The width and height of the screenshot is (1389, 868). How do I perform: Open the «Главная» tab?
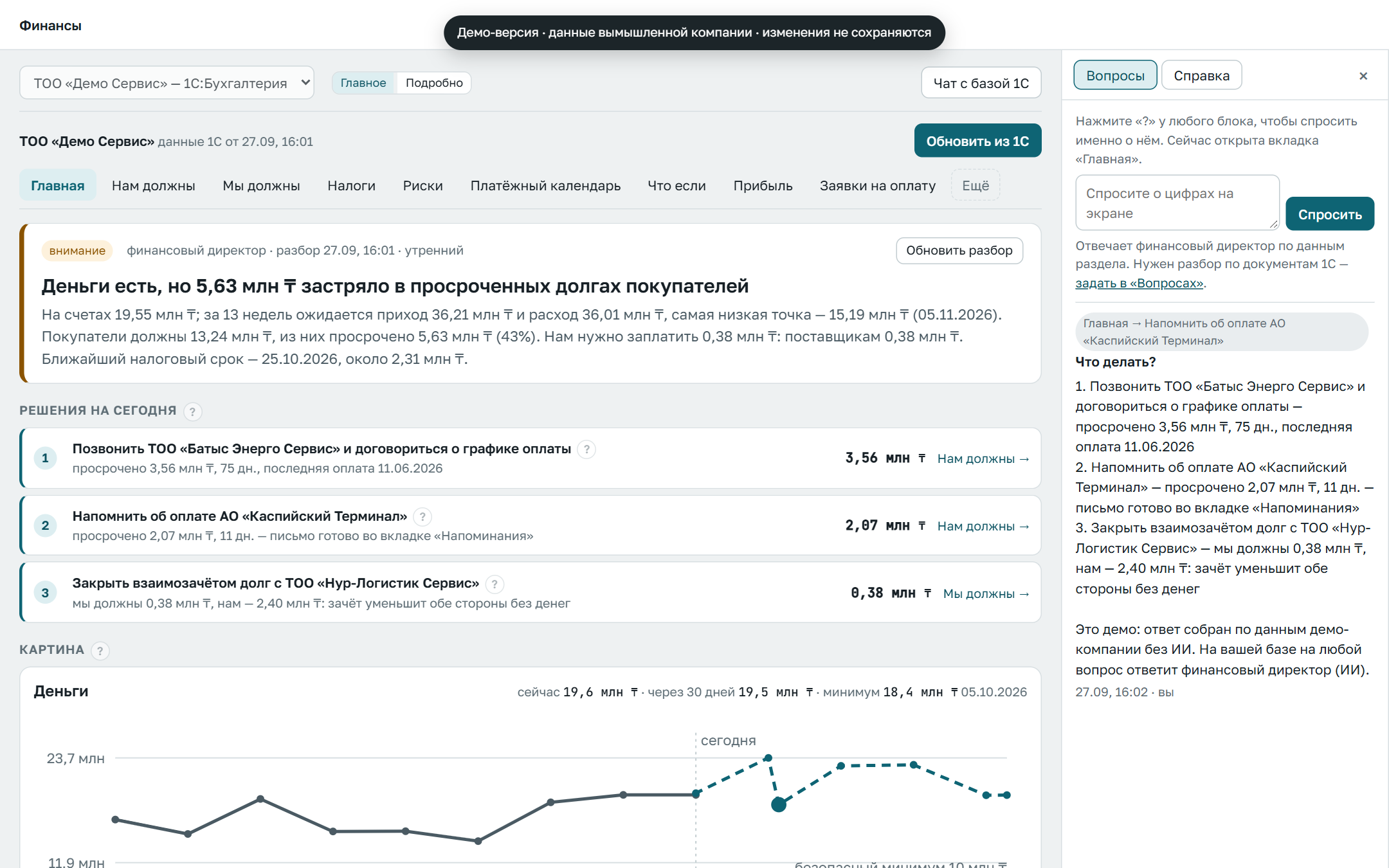pos(58,186)
